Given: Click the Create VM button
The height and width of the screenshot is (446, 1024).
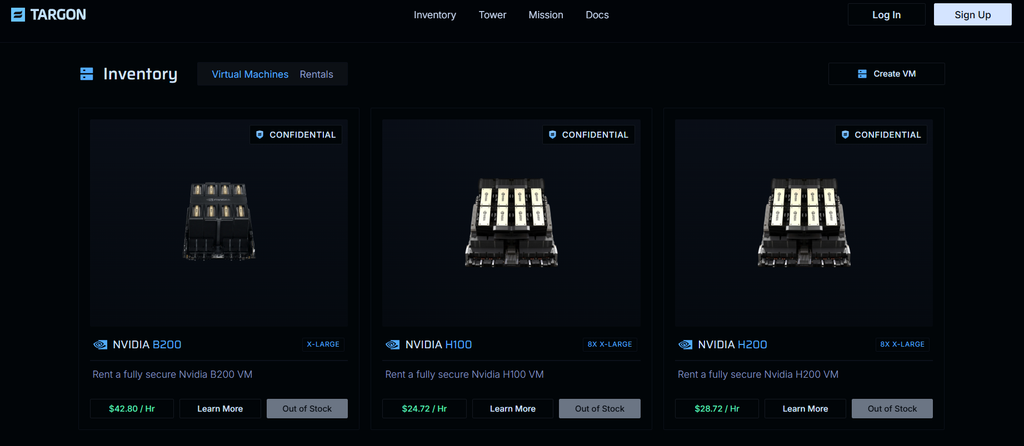Looking at the screenshot, I should pos(886,74).
